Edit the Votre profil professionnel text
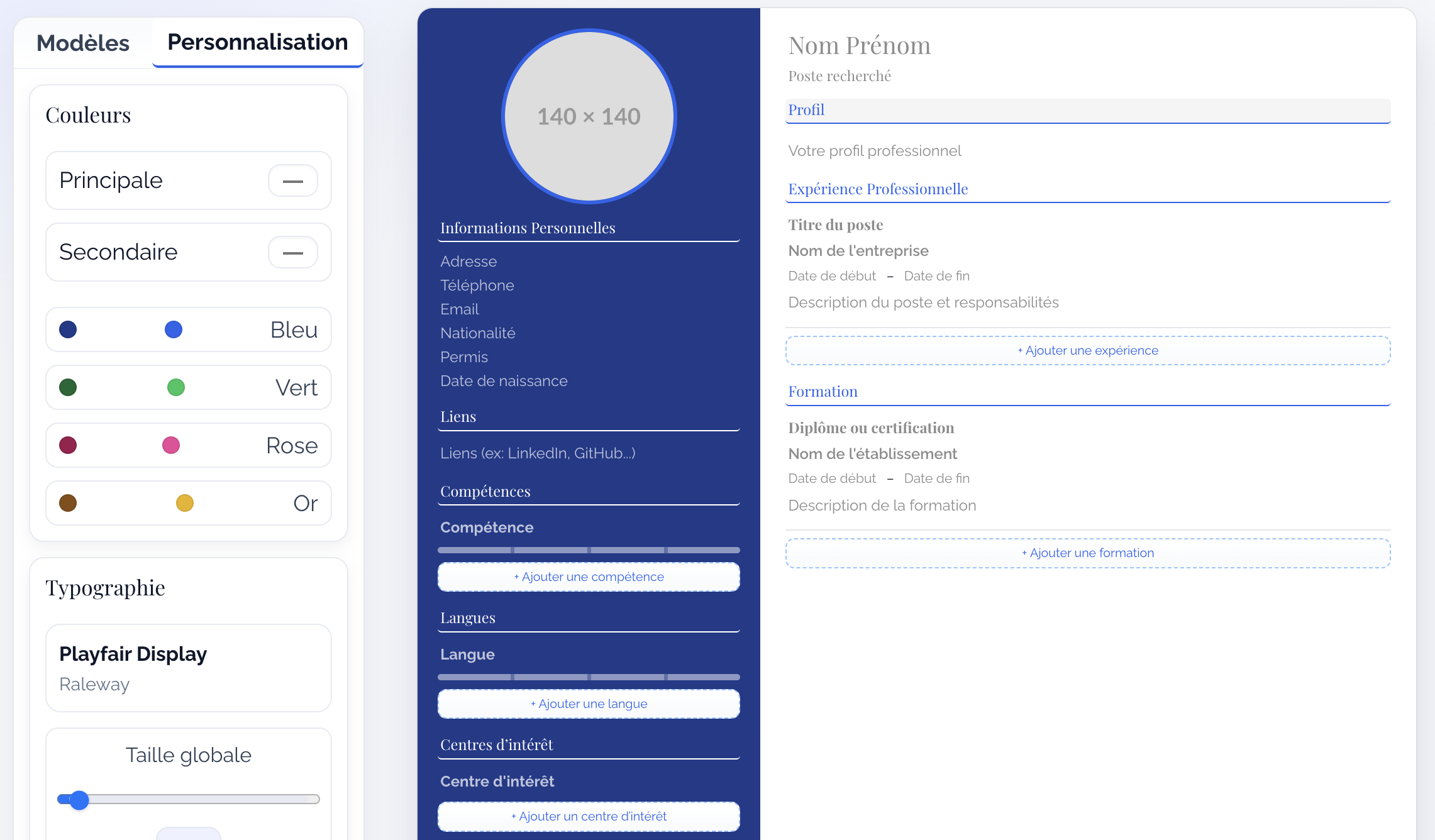The height and width of the screenshot is (840, 1435). pos(874,151)
